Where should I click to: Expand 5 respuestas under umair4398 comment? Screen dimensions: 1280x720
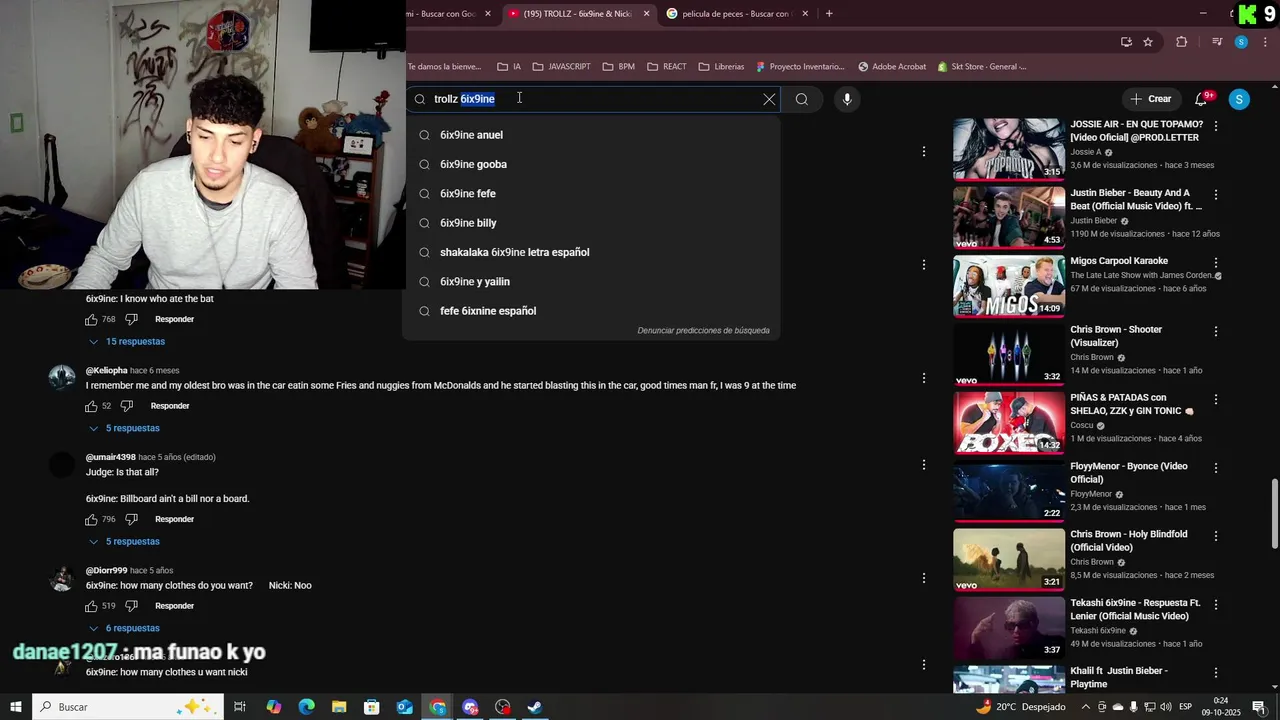click(x=125, y=542)
